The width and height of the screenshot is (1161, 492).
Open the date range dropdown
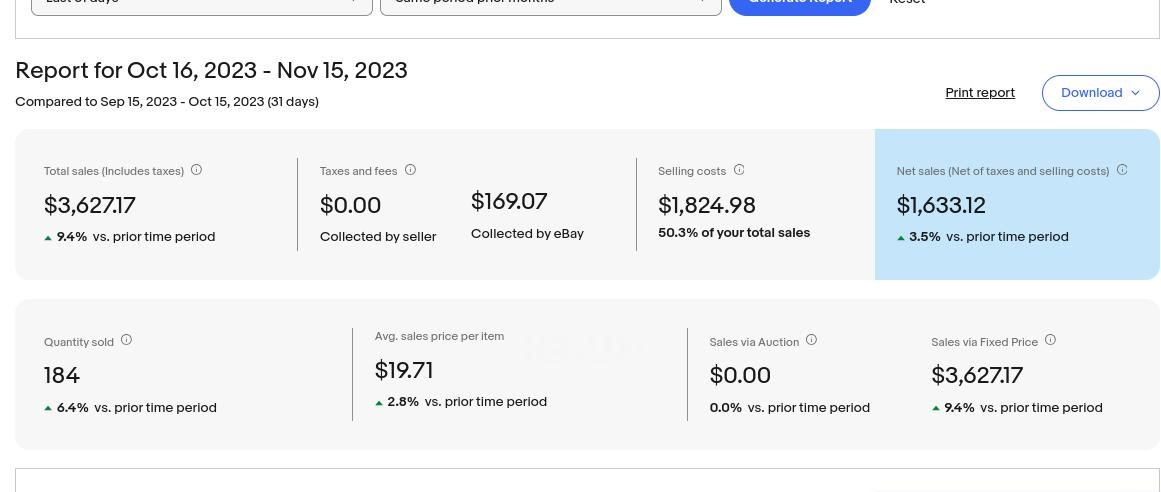tap(201, 4)
